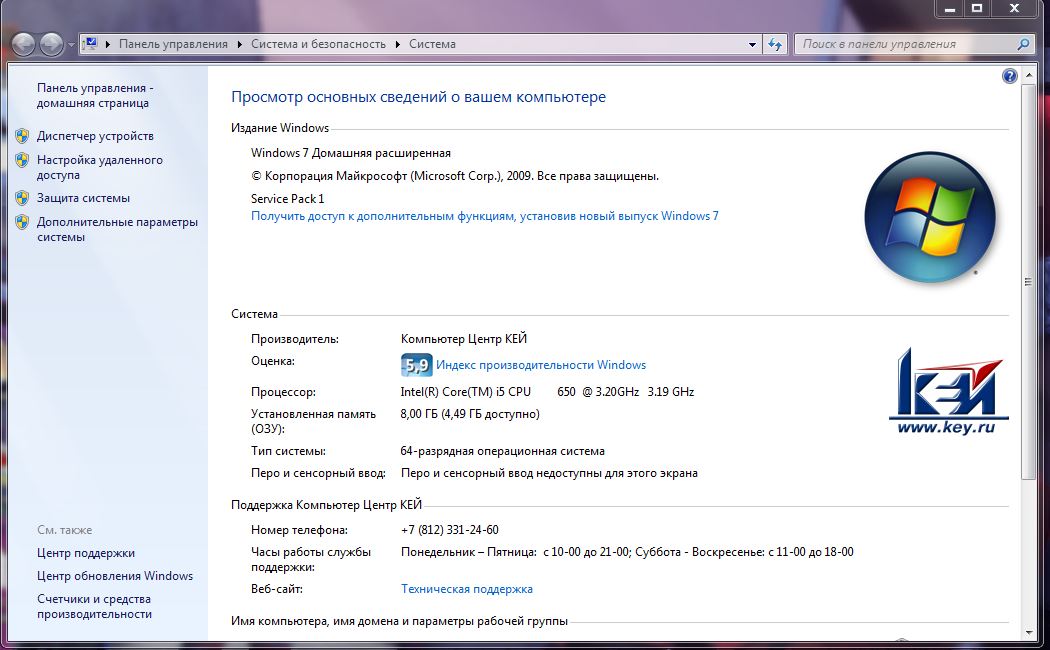Click the upgrade link about новый выпуск Windows 7
Screen dimensions: 1050x650
[x=485, y=216]
